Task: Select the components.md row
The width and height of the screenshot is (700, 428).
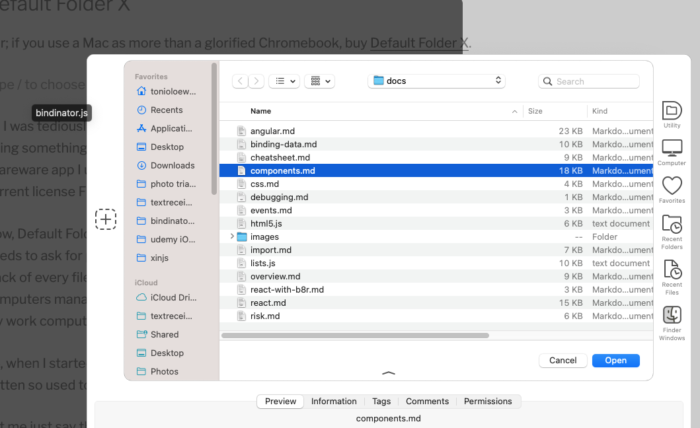Action: tap(436, 170)
